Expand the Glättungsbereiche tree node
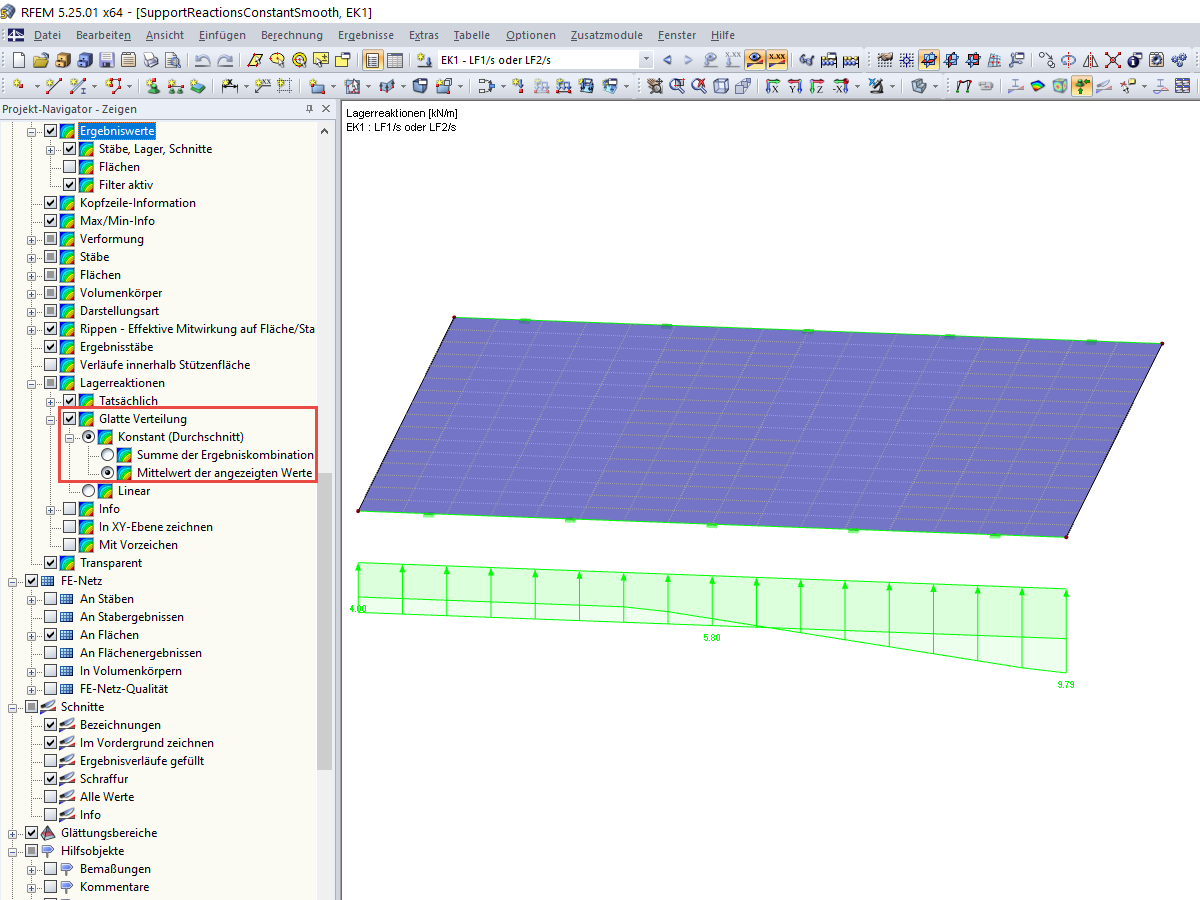This screenshot has width=1200, height=900. coord(13,833)
